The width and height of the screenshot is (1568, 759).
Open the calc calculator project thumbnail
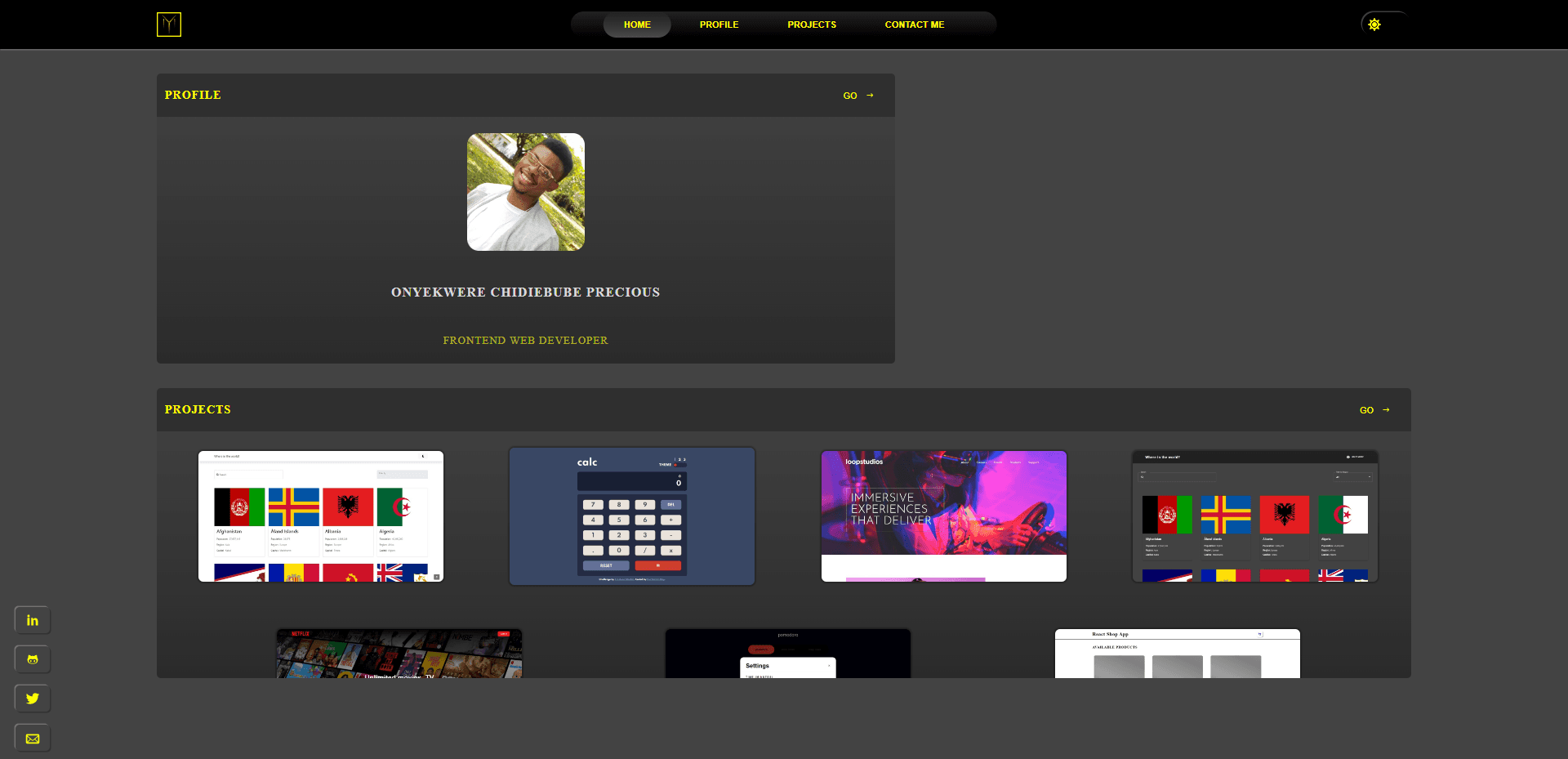click(632, 516)
